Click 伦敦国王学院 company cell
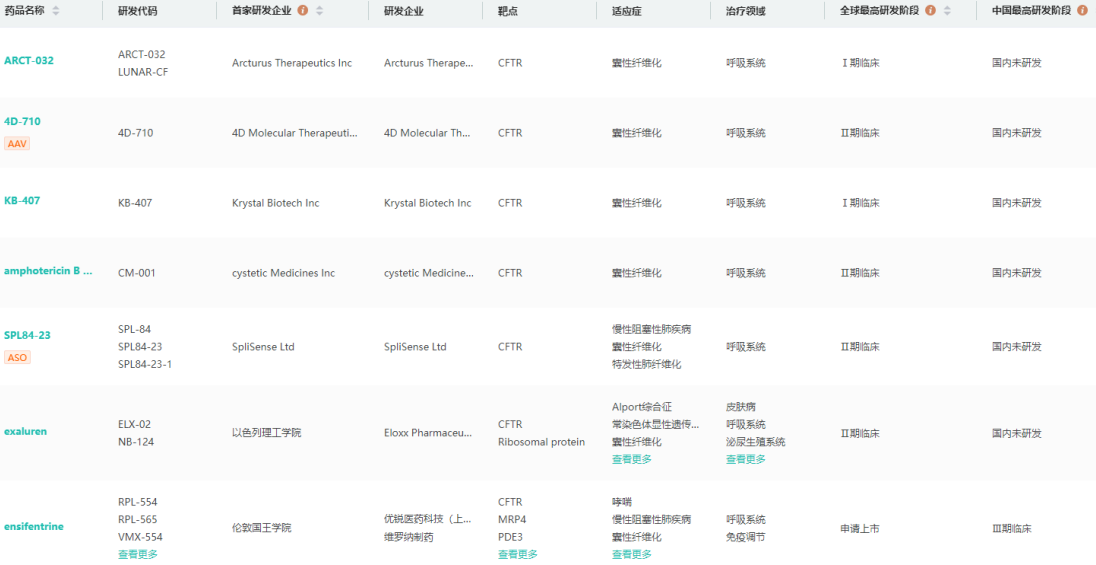Image resolution: width=1096 pixels, height=565 pixels. [261, 528]
